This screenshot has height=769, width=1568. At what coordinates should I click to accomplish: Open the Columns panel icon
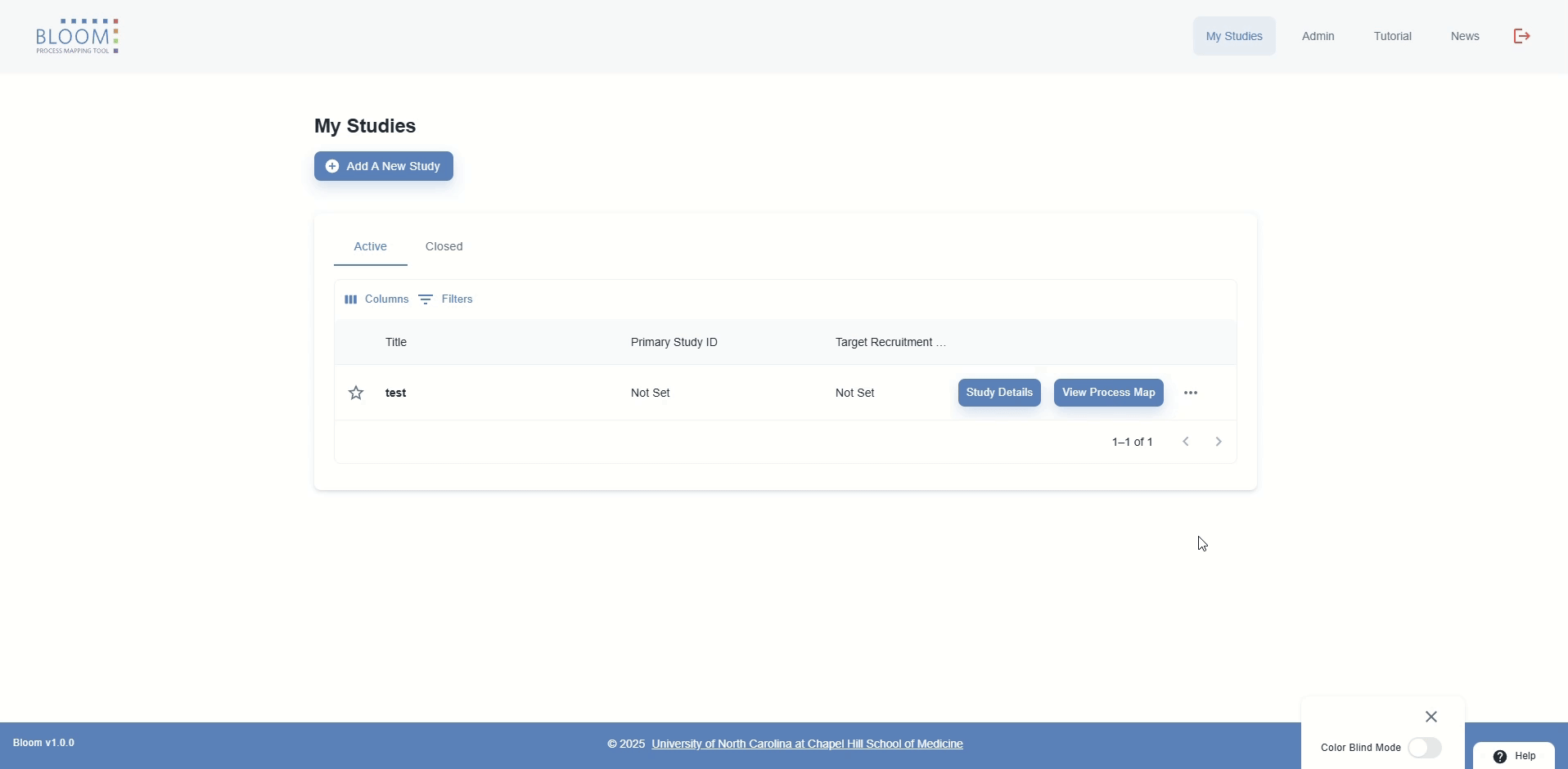click(351, 299)
